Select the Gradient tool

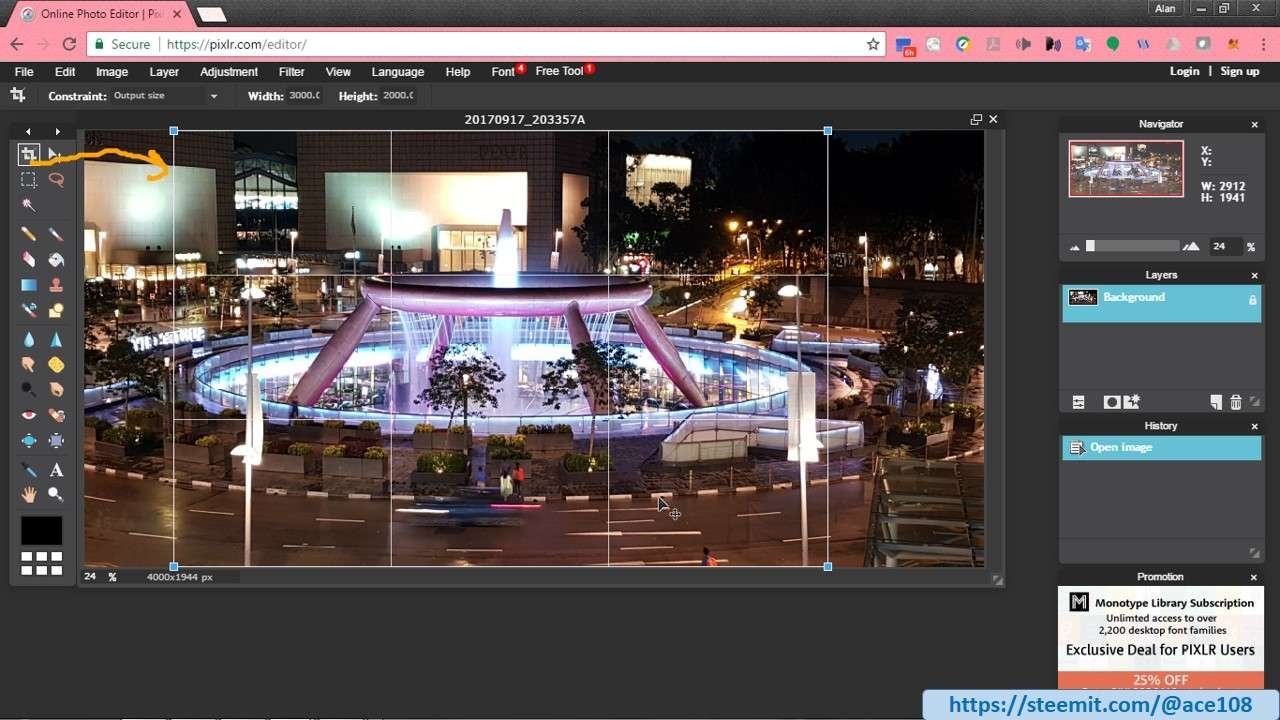(28, 285)
